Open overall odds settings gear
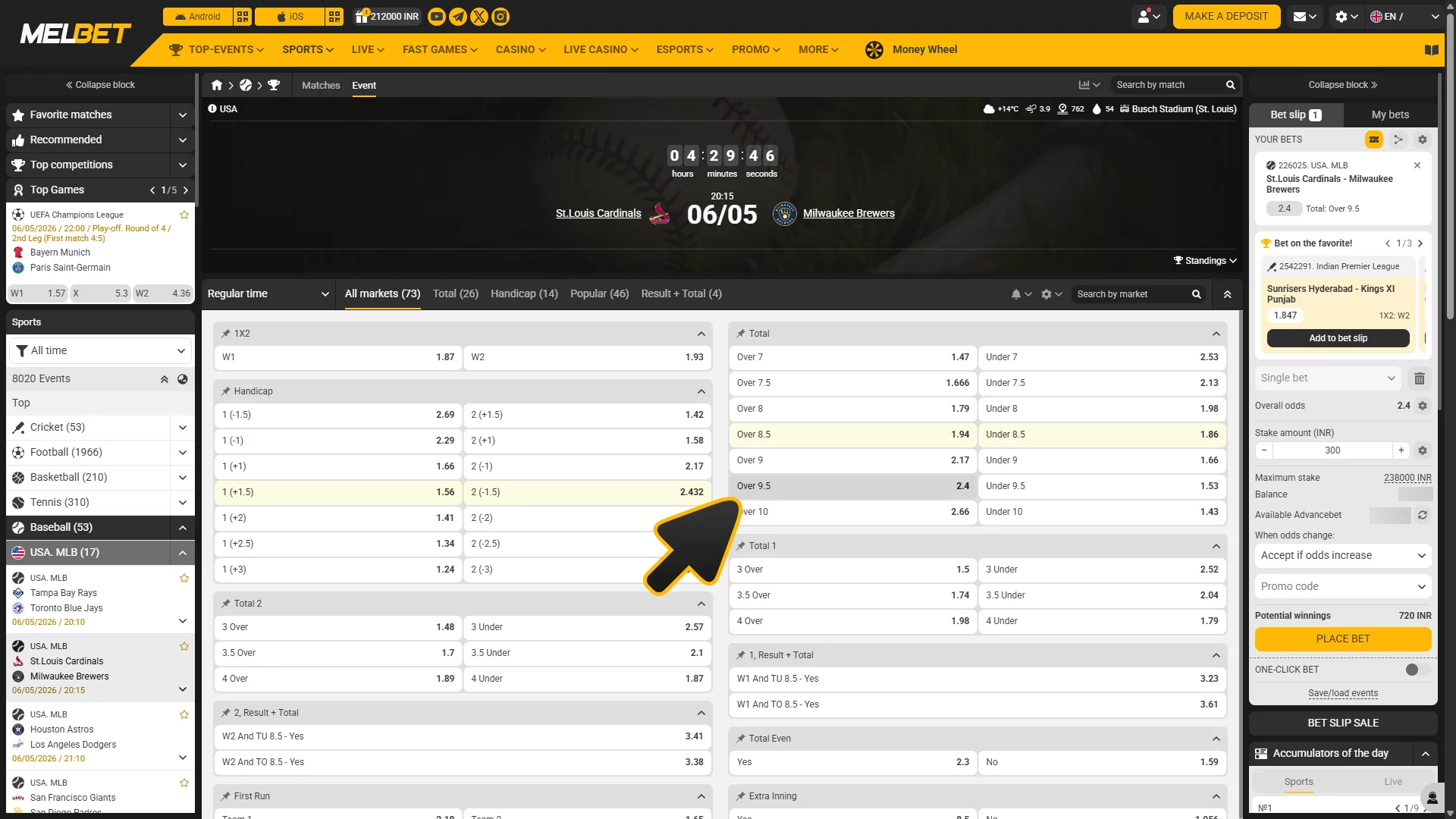Screen dimensions: 1456x819 (x=1423, y=406)
